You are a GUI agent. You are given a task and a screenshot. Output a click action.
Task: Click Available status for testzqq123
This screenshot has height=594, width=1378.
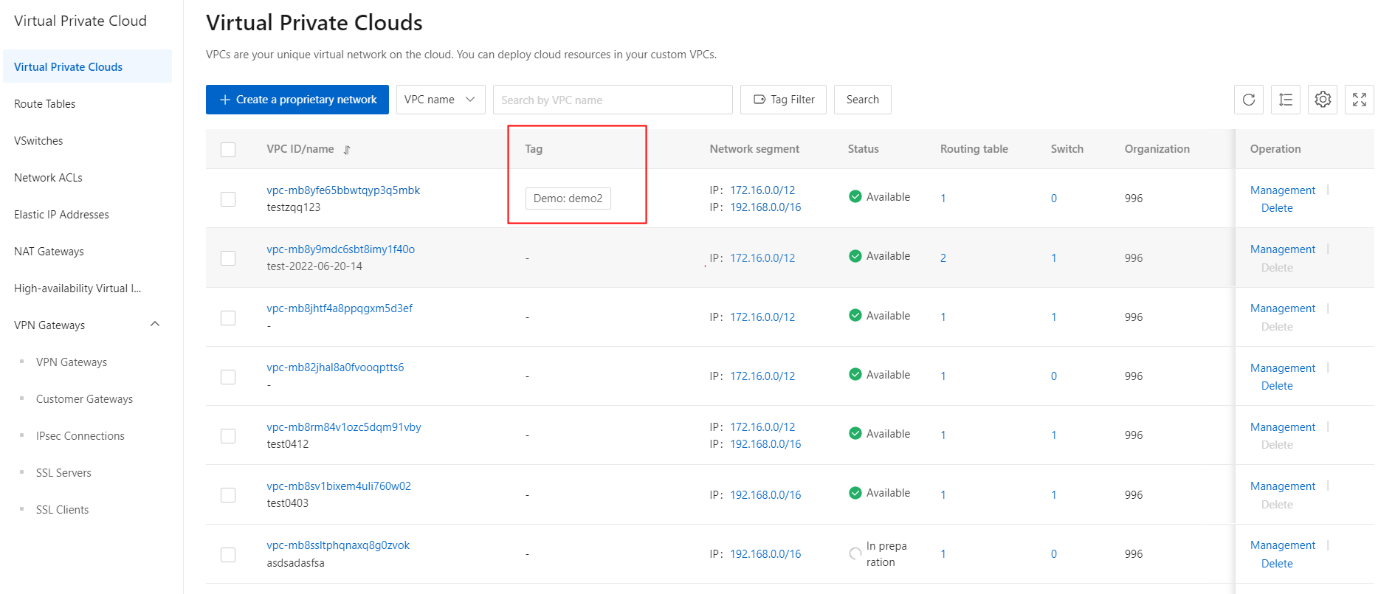point(879,197)
